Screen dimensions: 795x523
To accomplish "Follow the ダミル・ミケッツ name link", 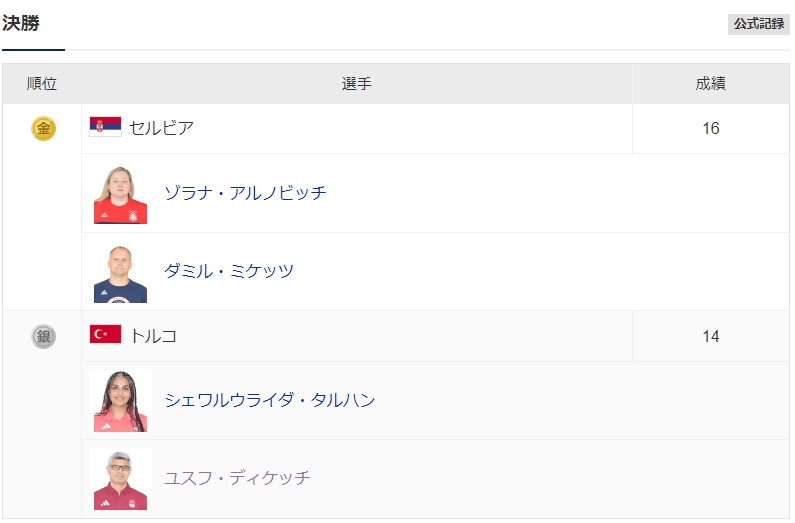I will pyautogui.click(x=229, y=271).
